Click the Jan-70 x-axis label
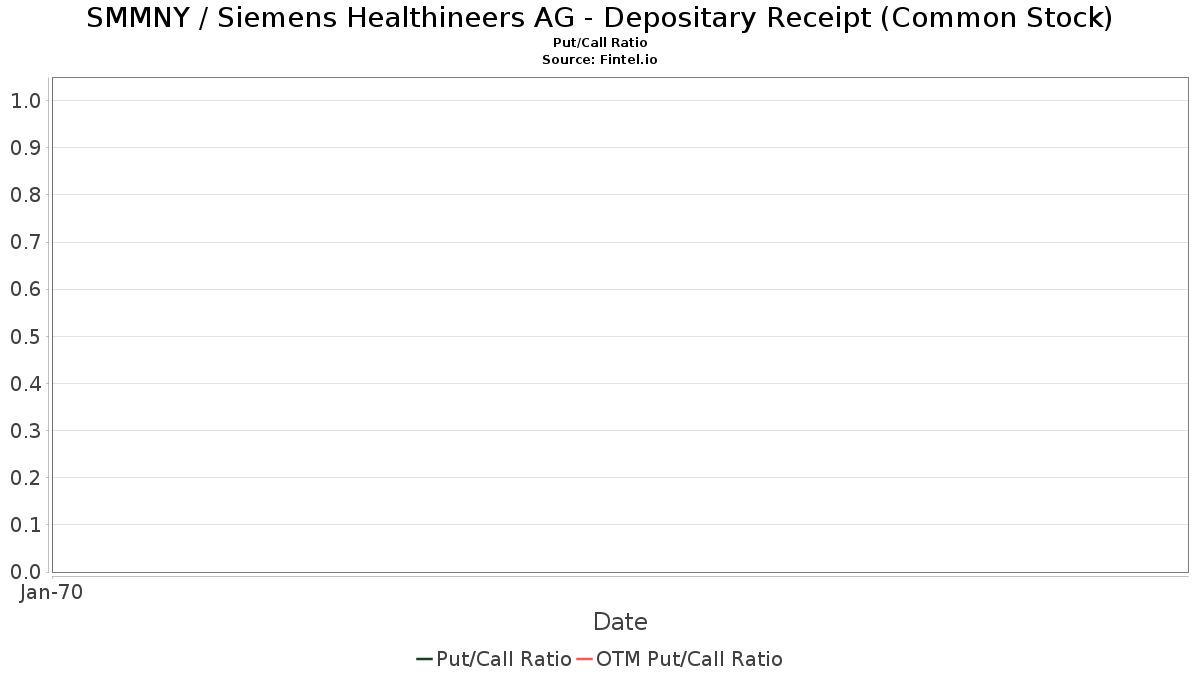The height and width of the screenshot is (675, 1200). [51, 592]
